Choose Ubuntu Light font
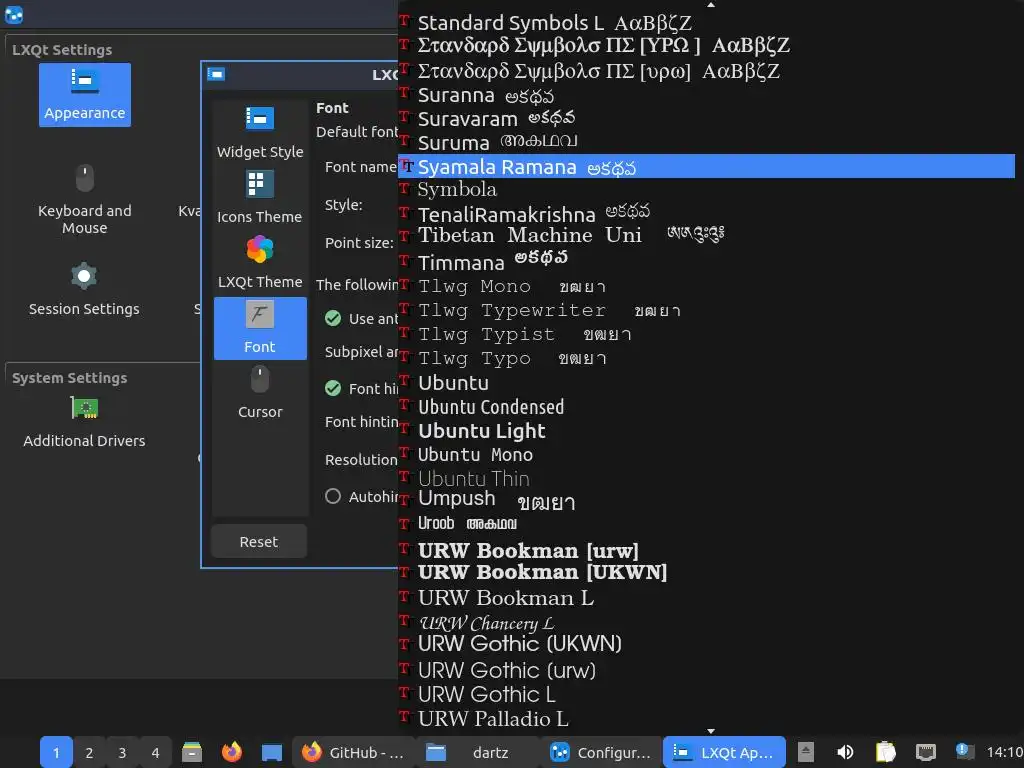1024x768 pixels. (x=706, y=431)
